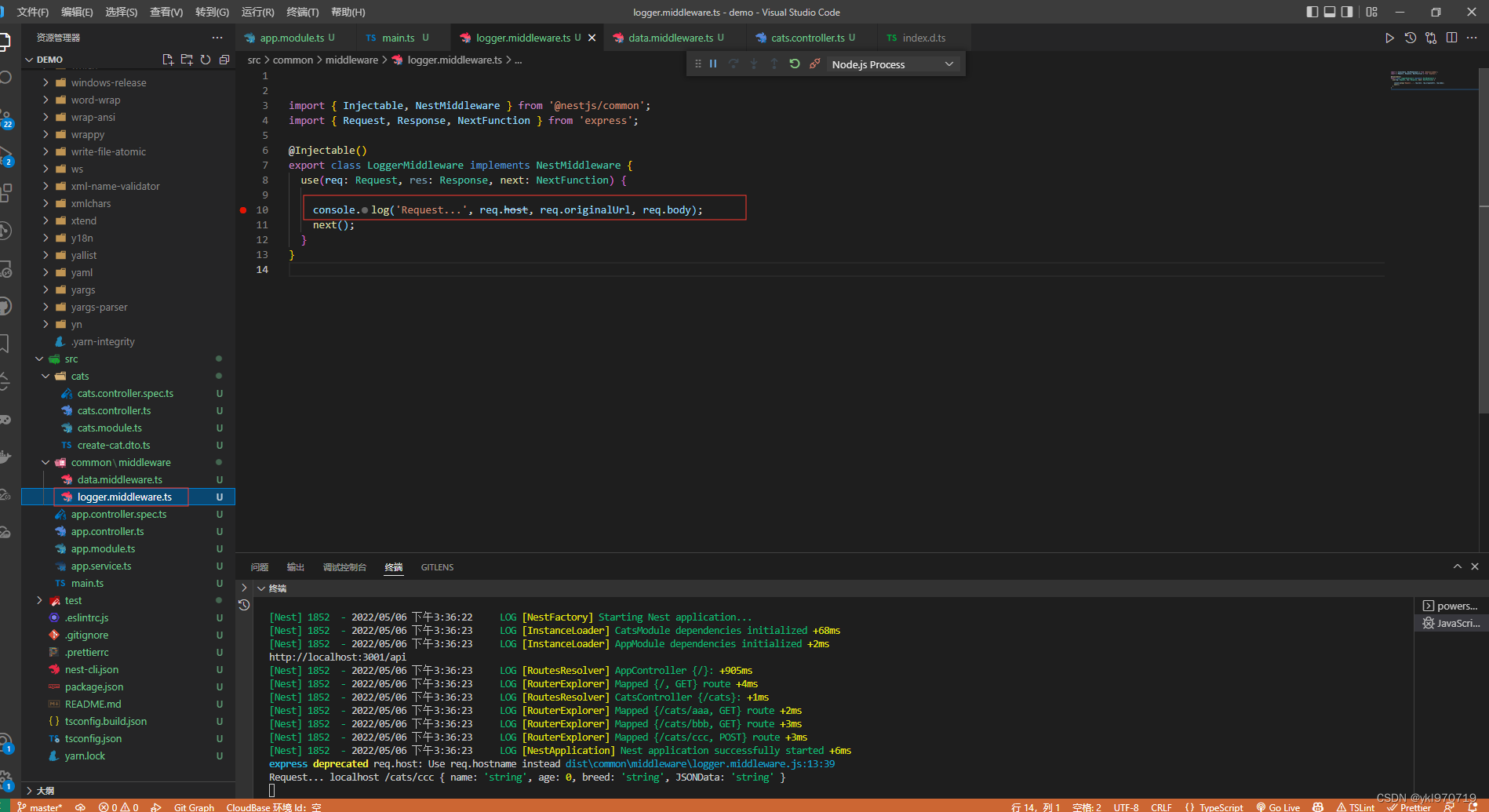
Task: Click TSLint warning status item
Action: tap(1356, 807)
